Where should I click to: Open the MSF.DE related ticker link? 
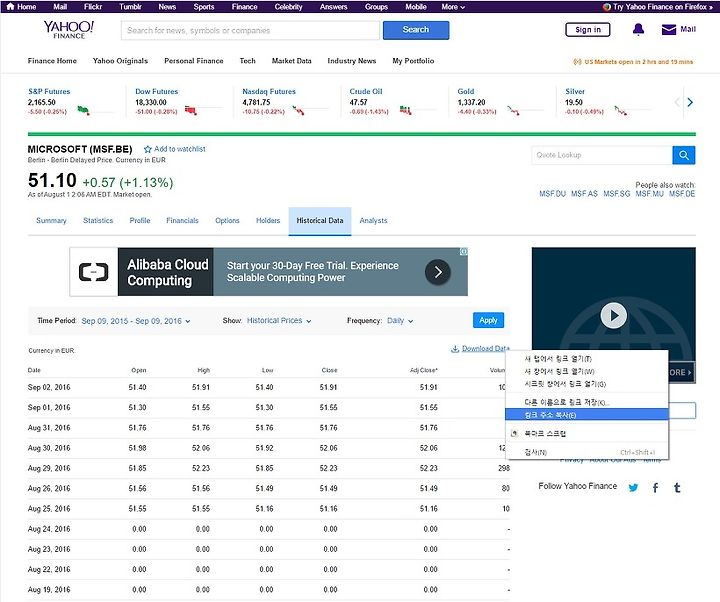pos(682,194)
